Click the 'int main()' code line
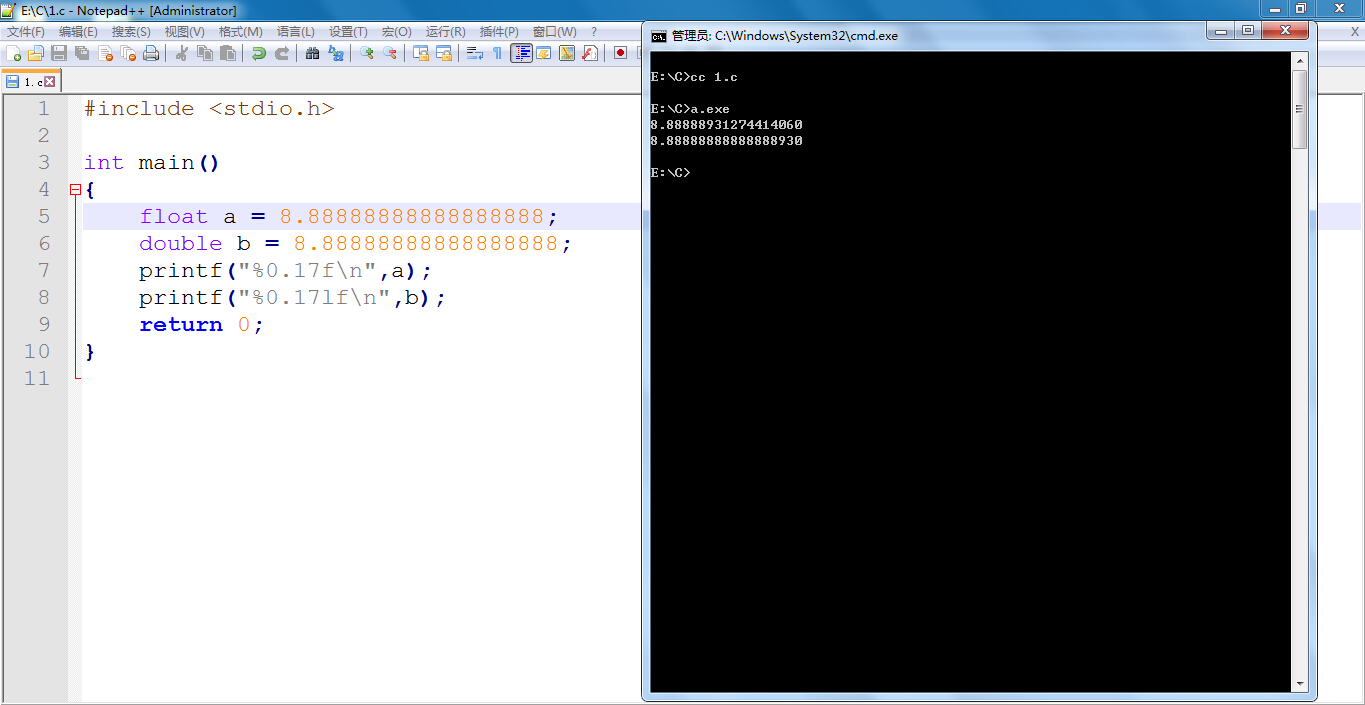Image resolution: width=1365 pixels, height=705 pixels. click(152, 162)
